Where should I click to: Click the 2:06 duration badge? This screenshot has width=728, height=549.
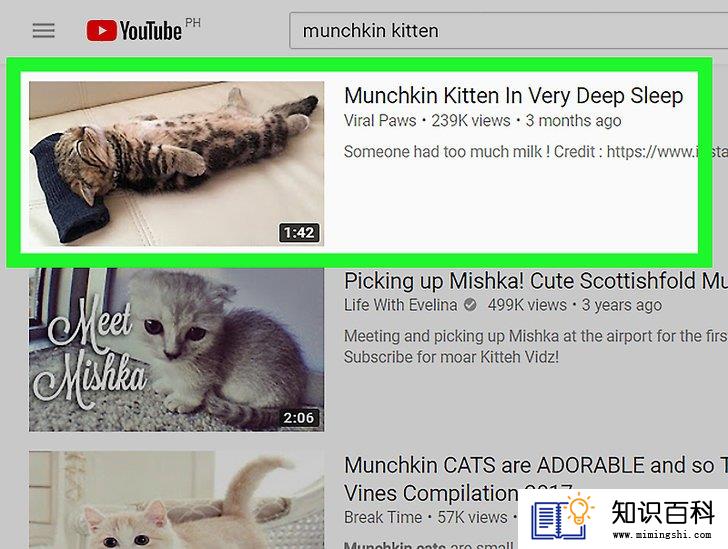299,418
